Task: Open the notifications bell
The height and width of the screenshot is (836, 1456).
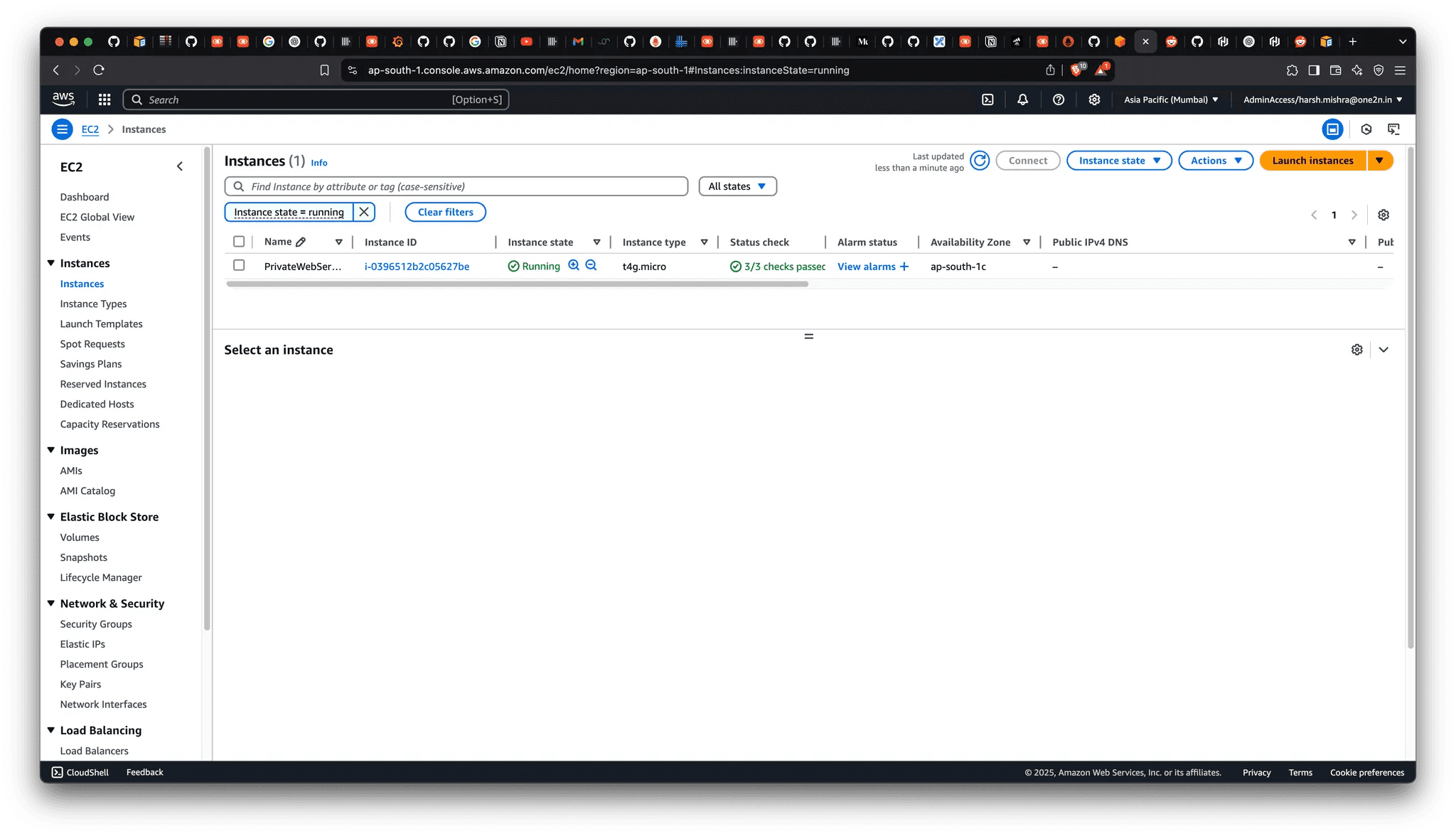Action: pos(1022,100)
